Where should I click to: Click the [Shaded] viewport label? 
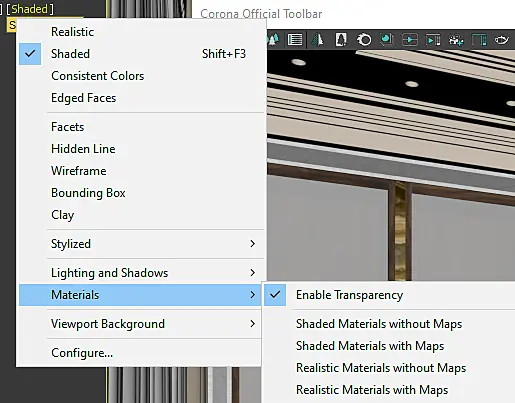30,9
